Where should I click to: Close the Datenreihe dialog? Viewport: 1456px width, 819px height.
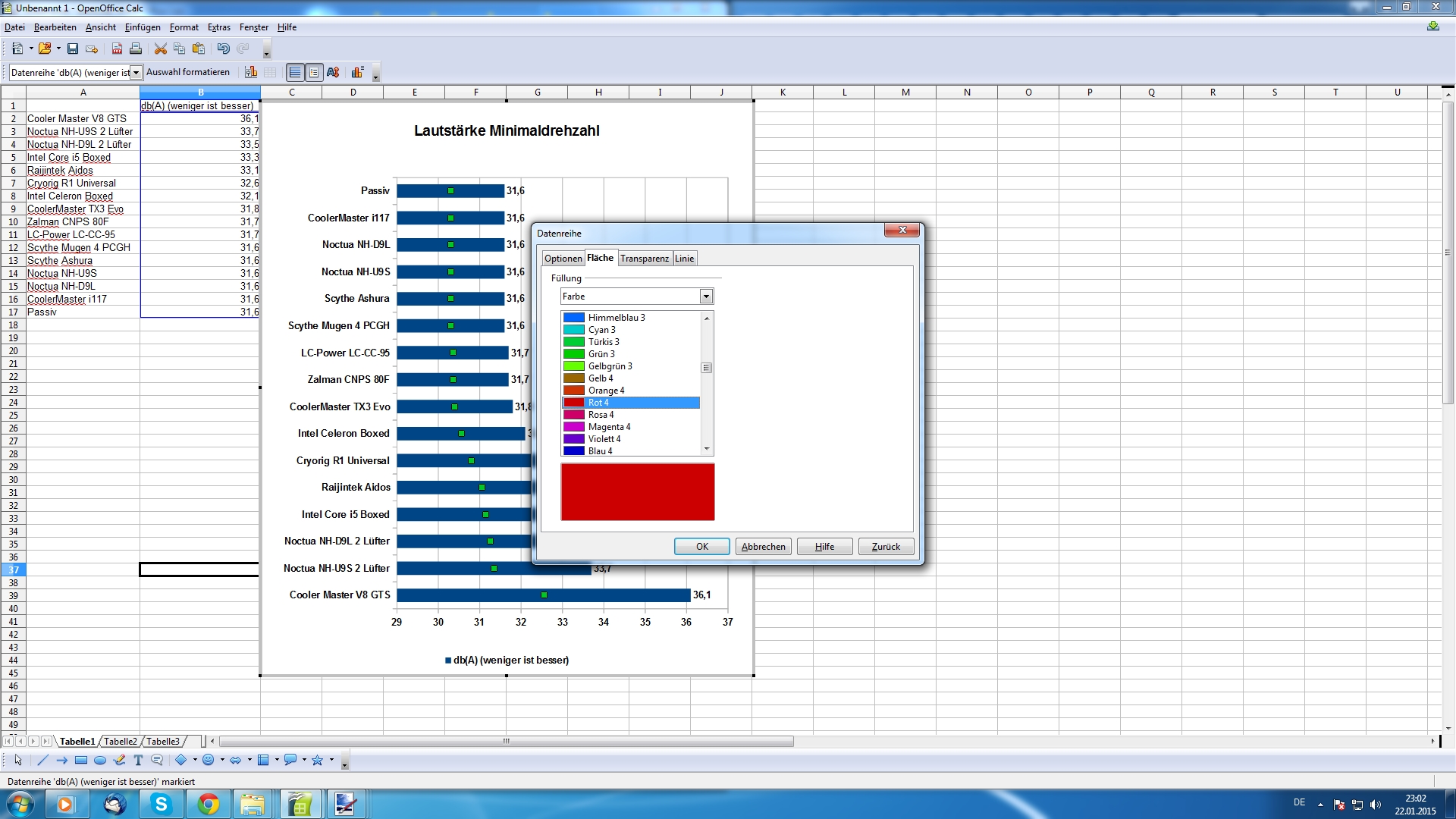click(x=902, y=230)
